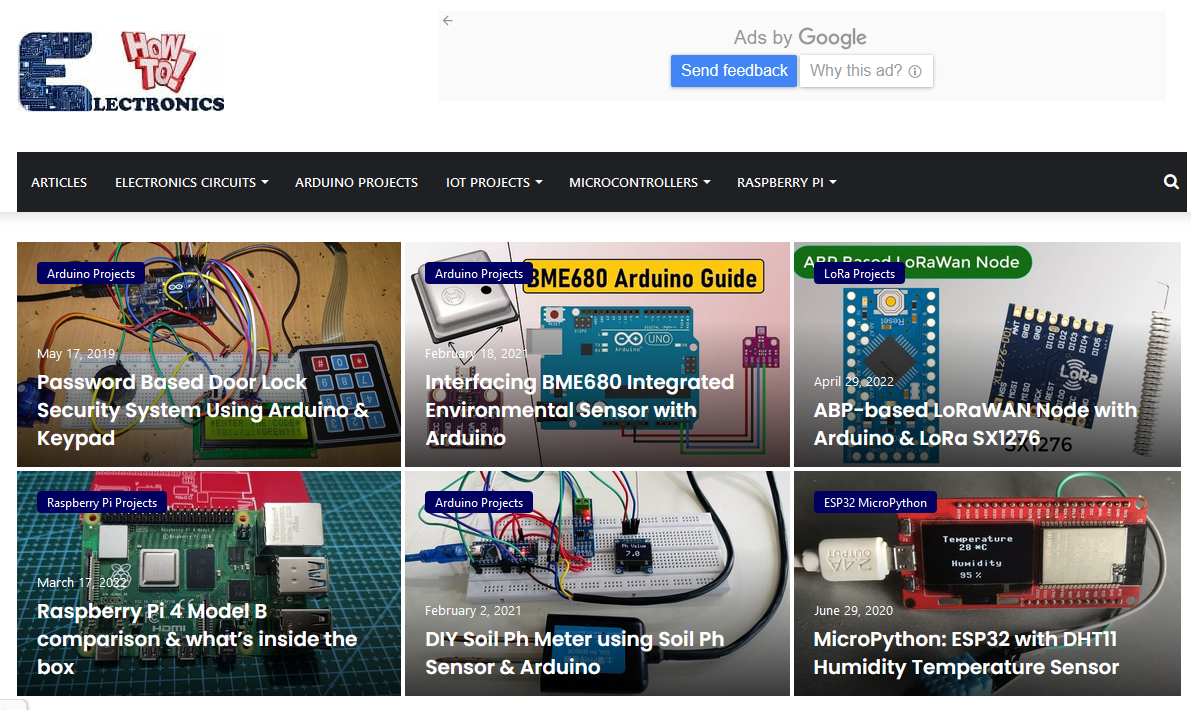Viewport: 1191px width, 710px height.
Task: Expand the Raspberry Pi dropdown arrow
Action: pyautogui.click(x=833, y=182)
